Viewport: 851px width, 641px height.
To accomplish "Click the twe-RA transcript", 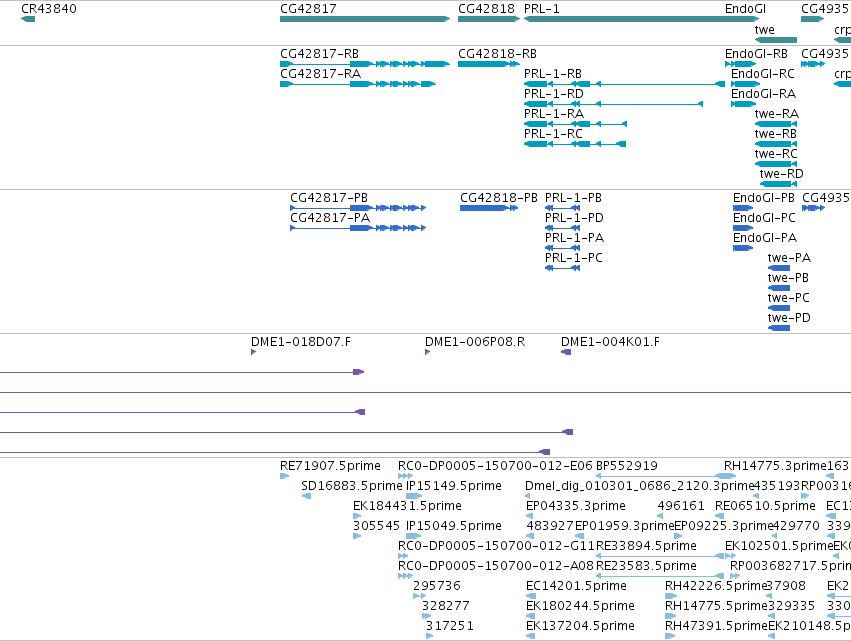I will 776,124.
